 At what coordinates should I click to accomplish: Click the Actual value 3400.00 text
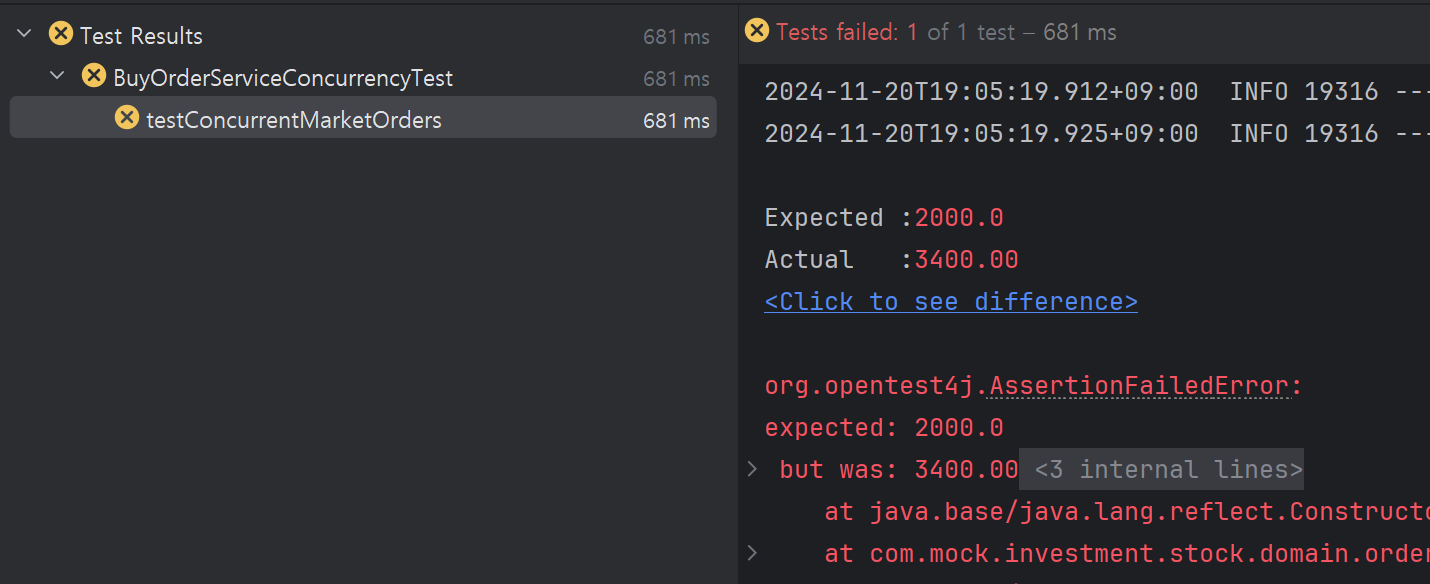click(x=966, y=260)
